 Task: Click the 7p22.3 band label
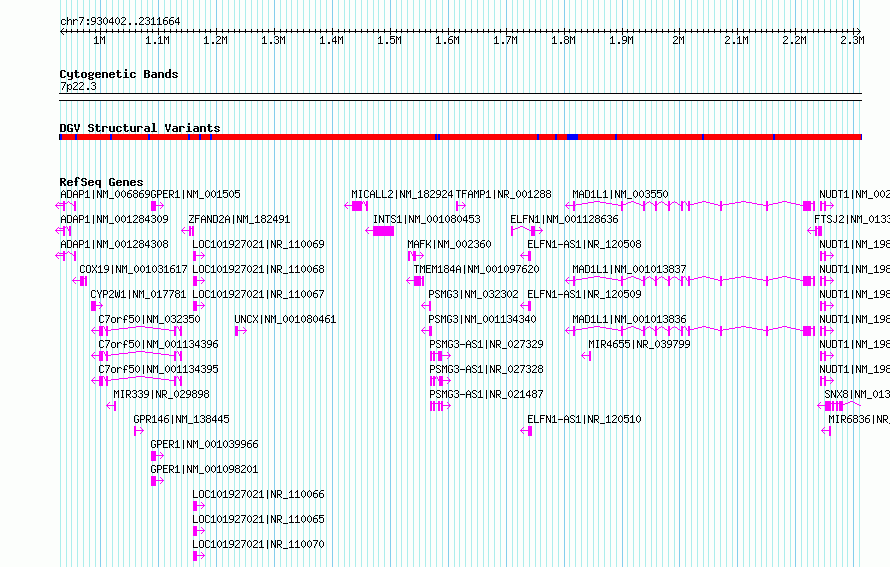(78, 86)
